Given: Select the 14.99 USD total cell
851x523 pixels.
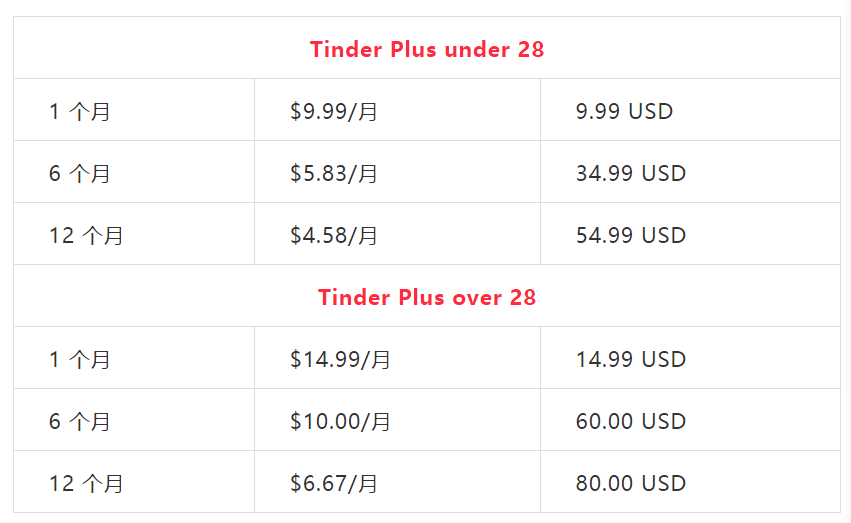Looking at the screenshot, I should pyautogui.click(x=630, y=359).
